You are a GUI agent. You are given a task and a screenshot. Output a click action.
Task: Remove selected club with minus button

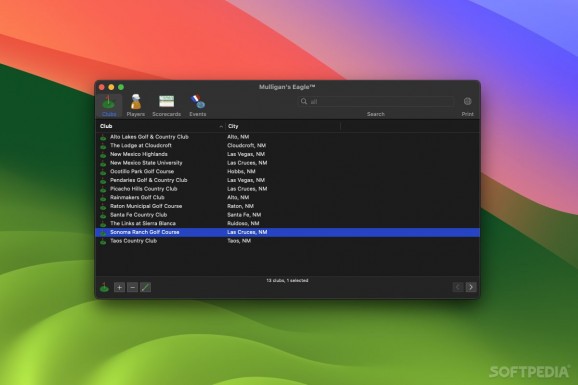132,287
